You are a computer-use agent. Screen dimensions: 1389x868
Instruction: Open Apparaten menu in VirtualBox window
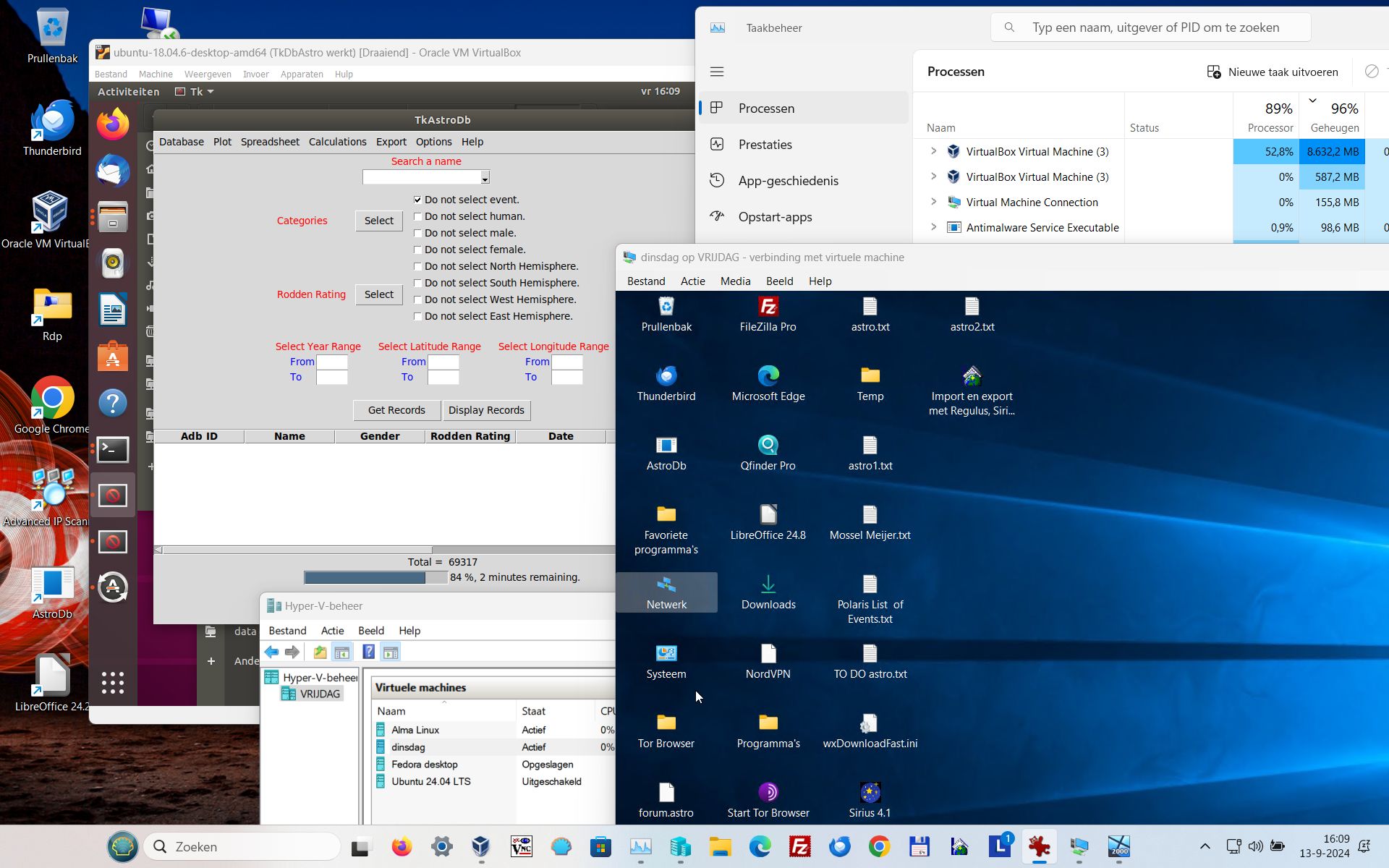[302, 75]
